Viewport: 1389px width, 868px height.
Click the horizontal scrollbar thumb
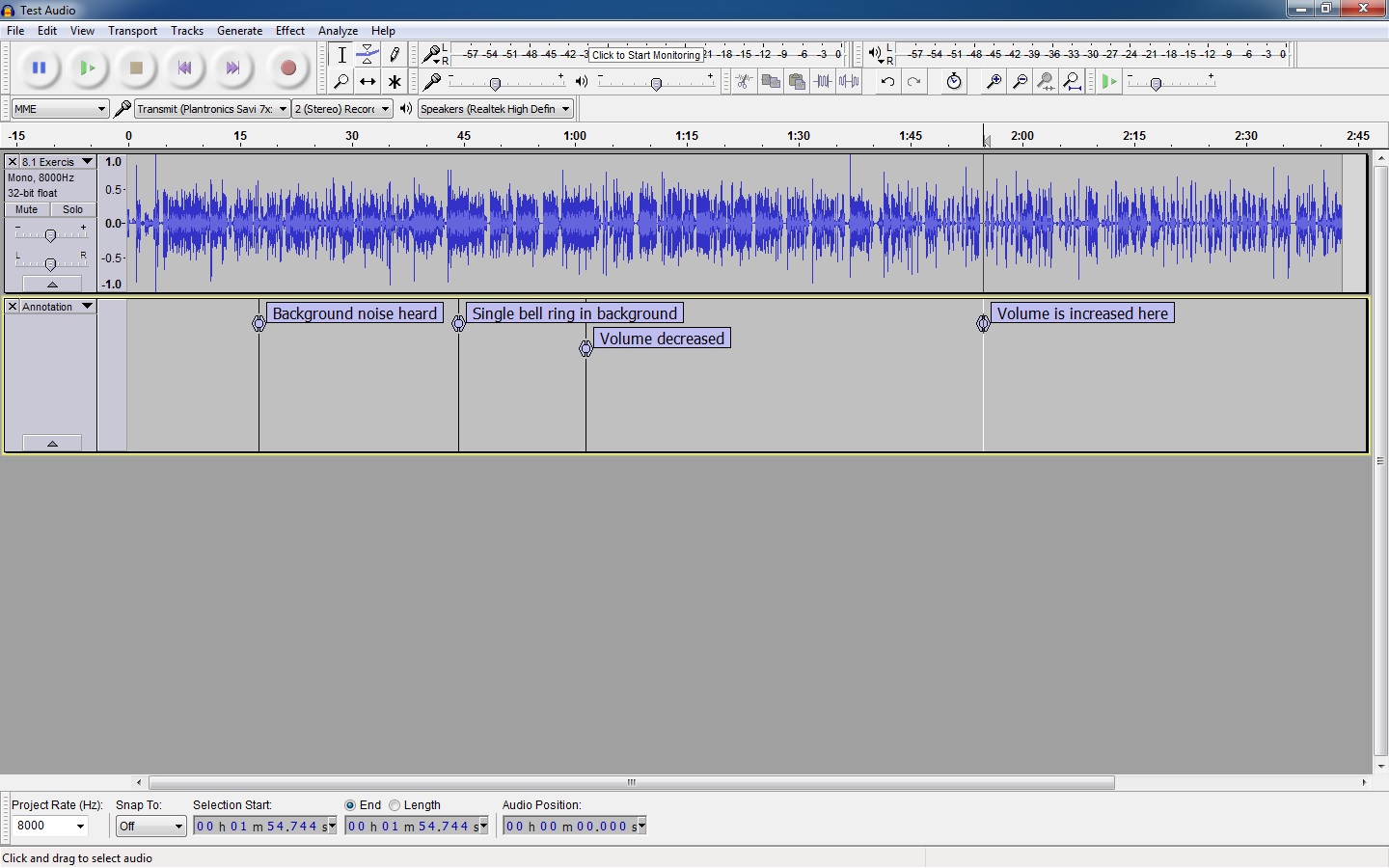coord(632,782)
